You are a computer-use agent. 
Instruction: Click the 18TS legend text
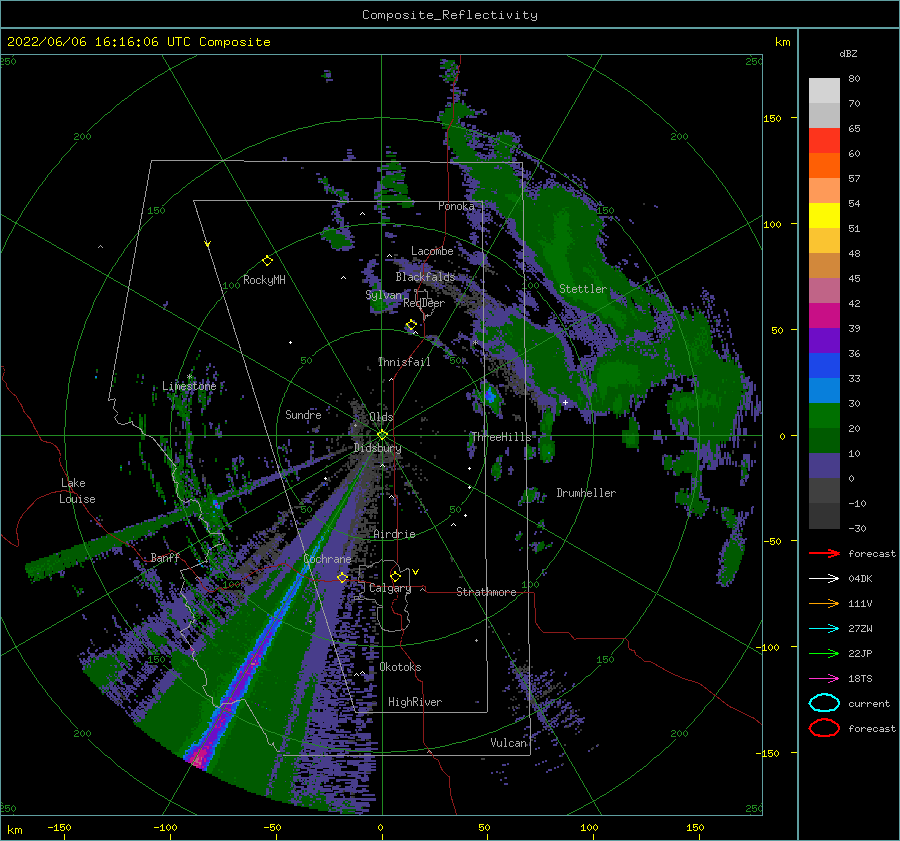click(x=860, y=679)
